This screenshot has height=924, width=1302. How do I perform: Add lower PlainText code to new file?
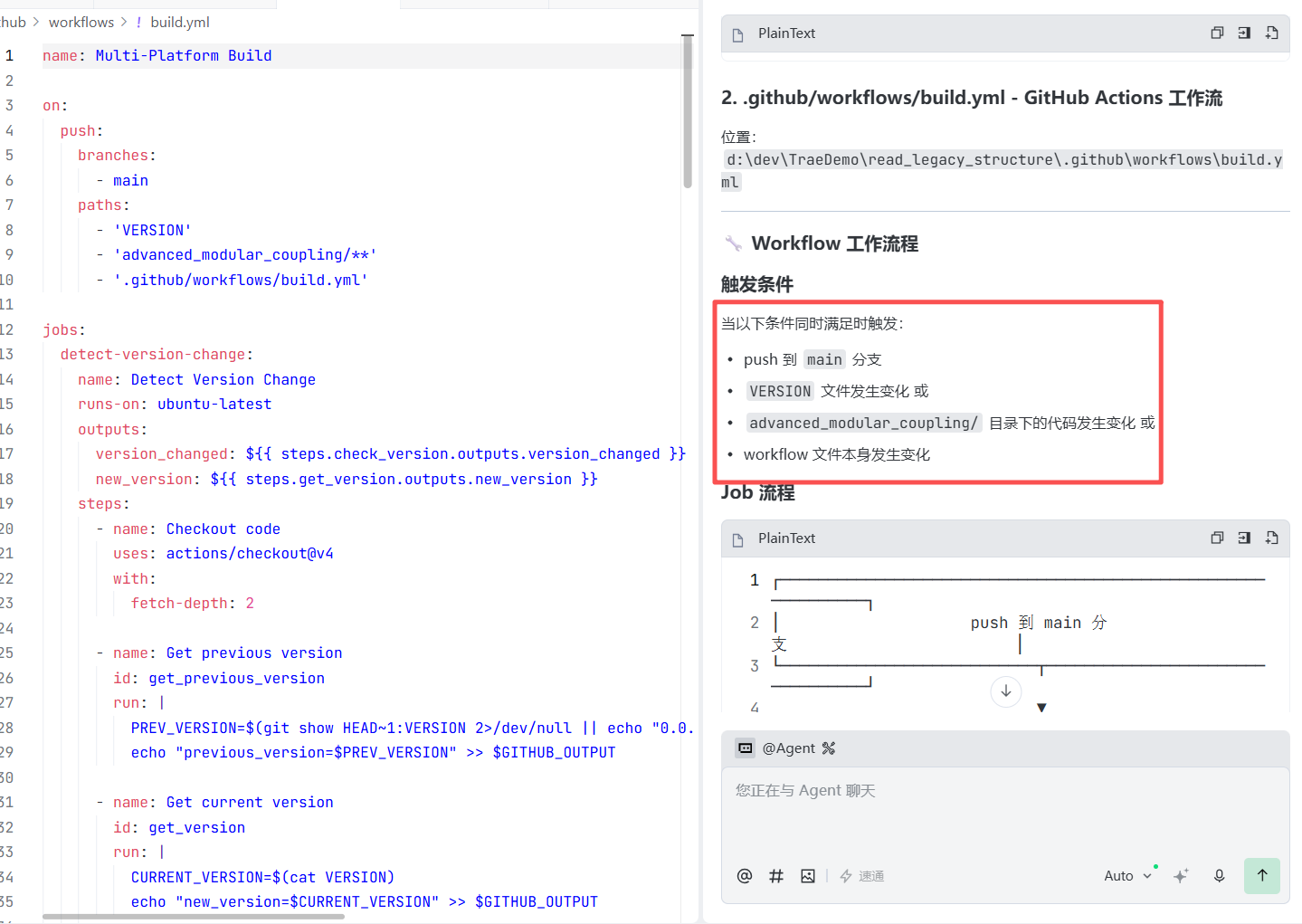point(1271,538)
